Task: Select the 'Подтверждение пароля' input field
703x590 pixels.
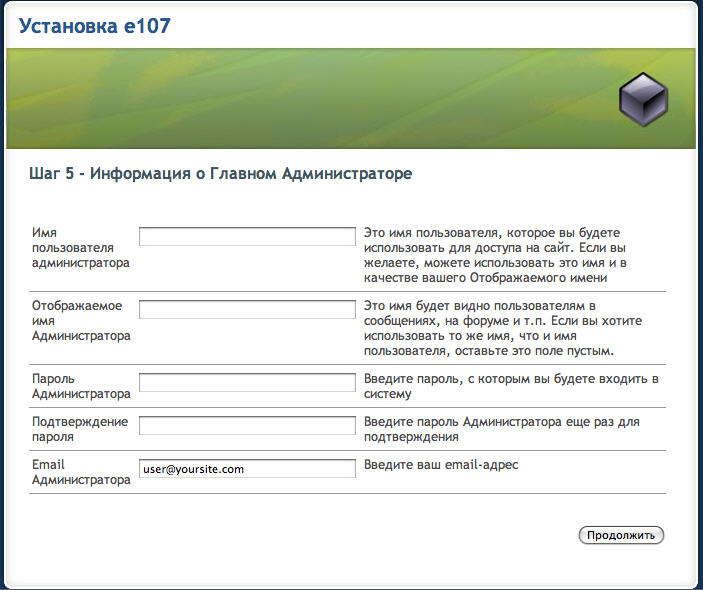Action: (247, 426)
